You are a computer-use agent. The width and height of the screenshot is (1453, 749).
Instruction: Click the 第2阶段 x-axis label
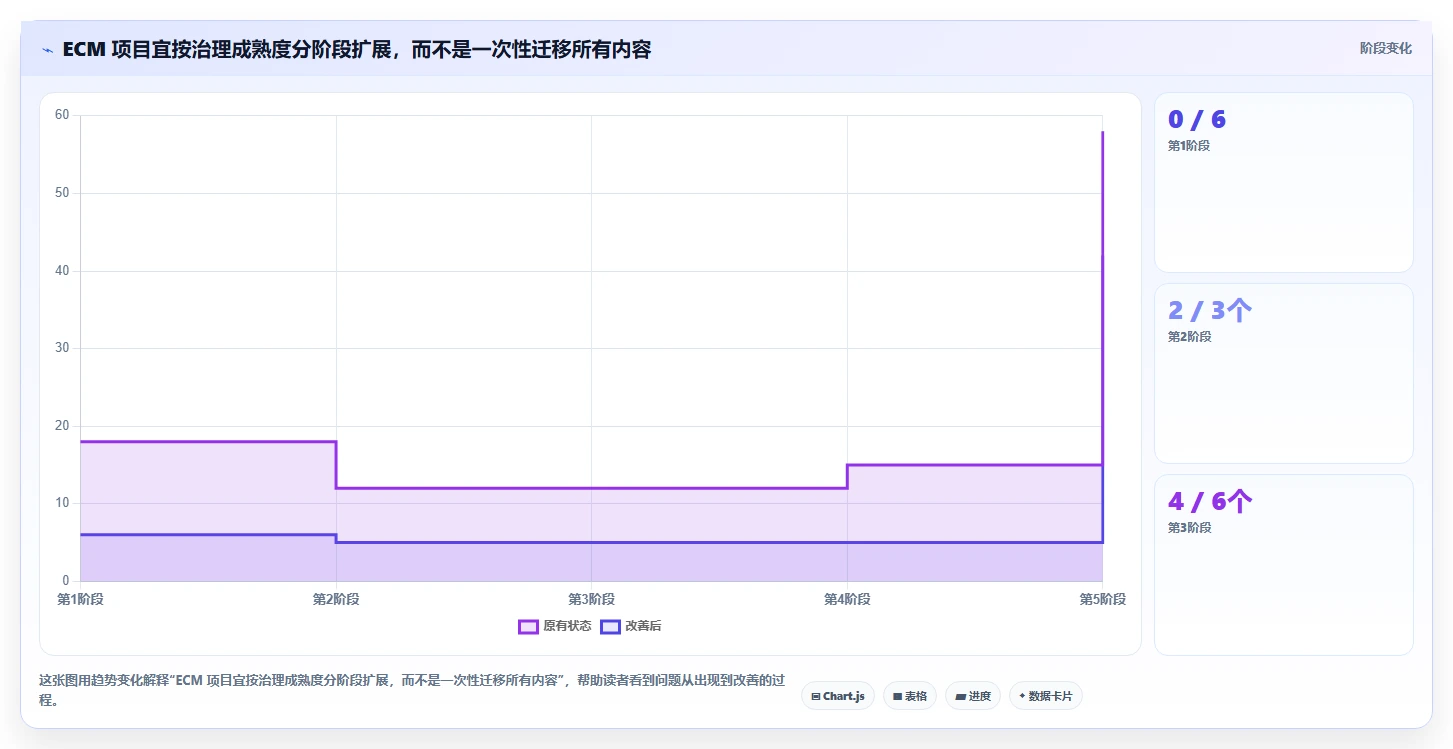tap(336, 599)
